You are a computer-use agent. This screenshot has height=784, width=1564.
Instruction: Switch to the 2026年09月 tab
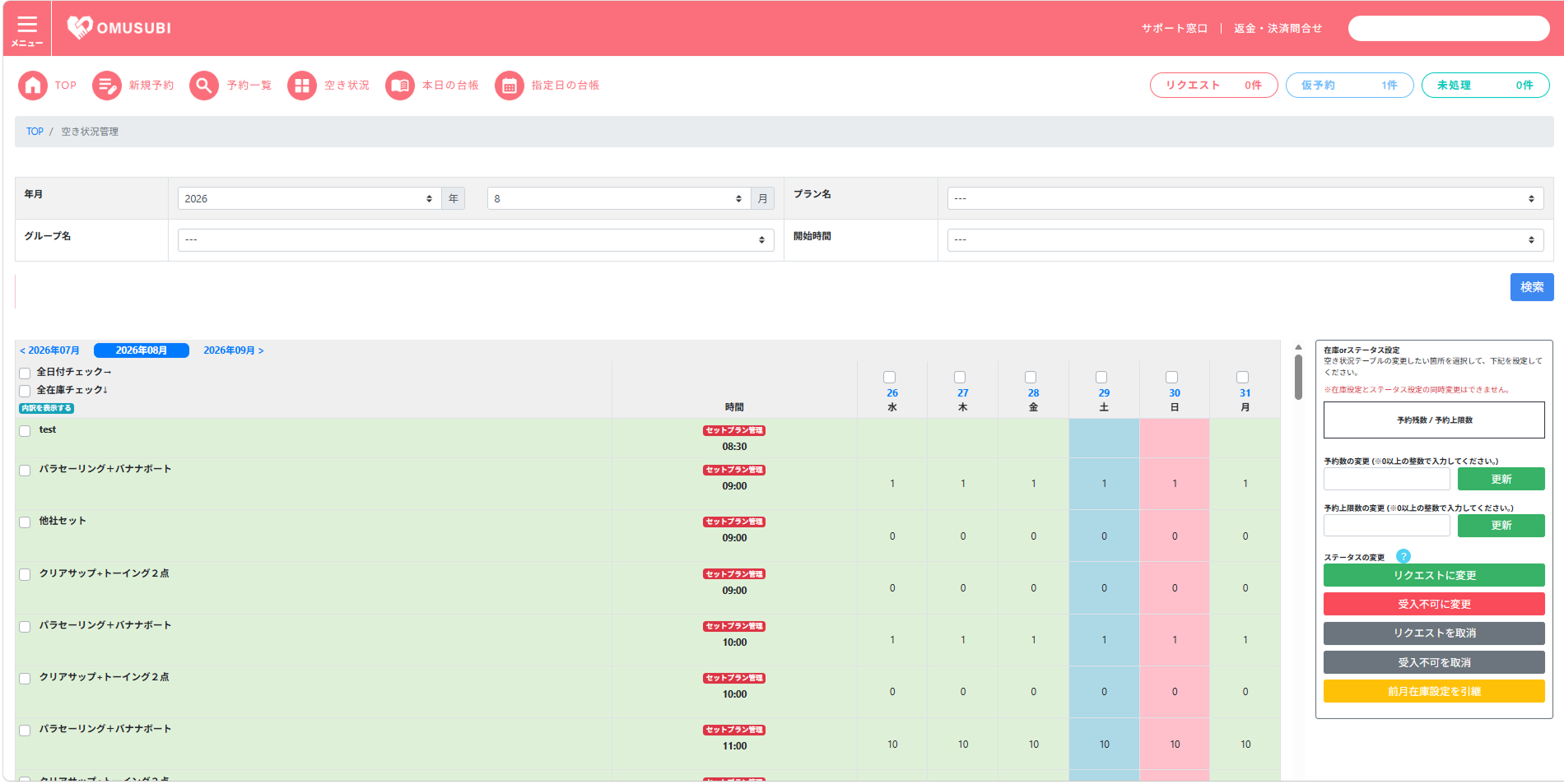234,350
